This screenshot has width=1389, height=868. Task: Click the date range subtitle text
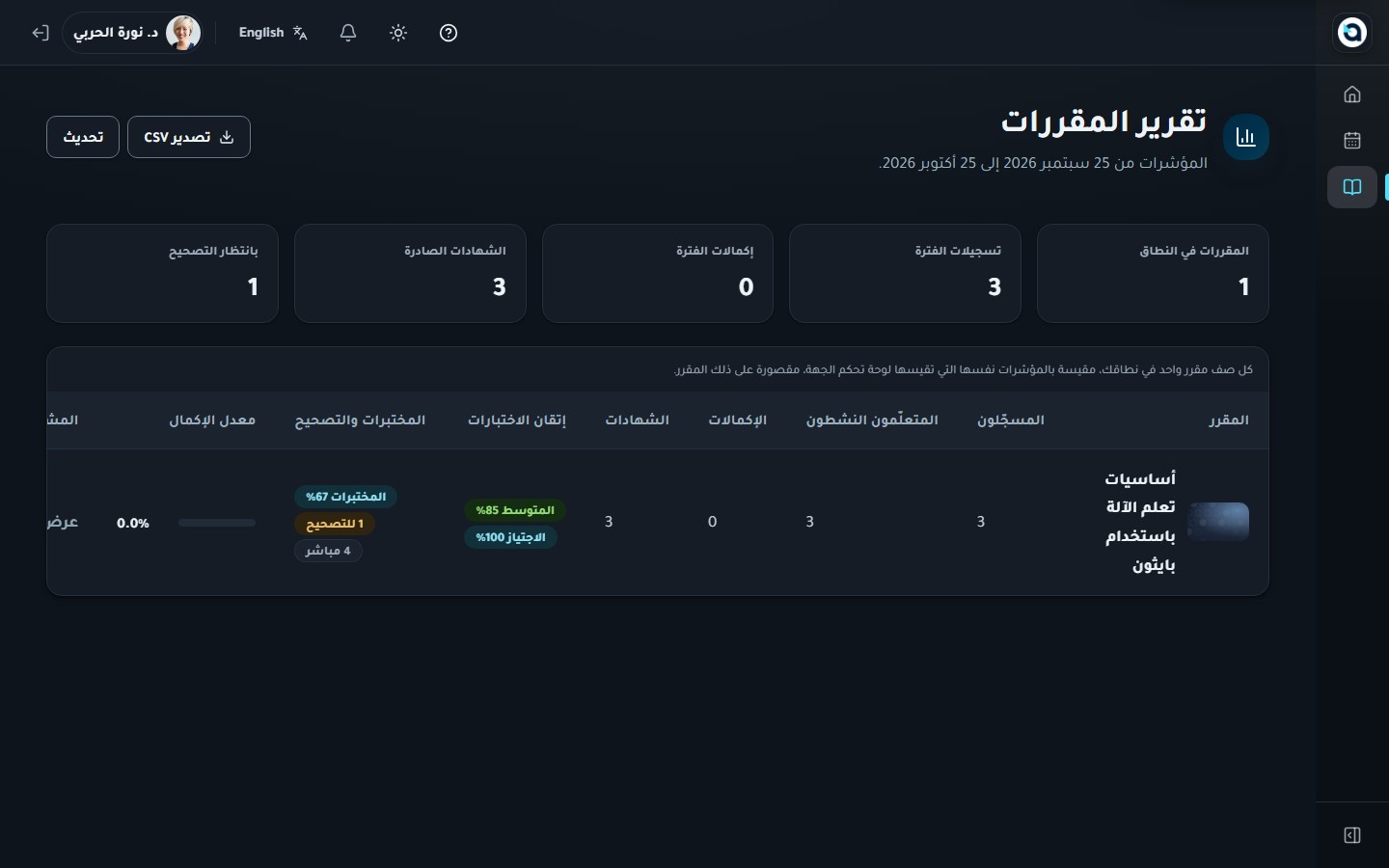(x=1043, y=163)
